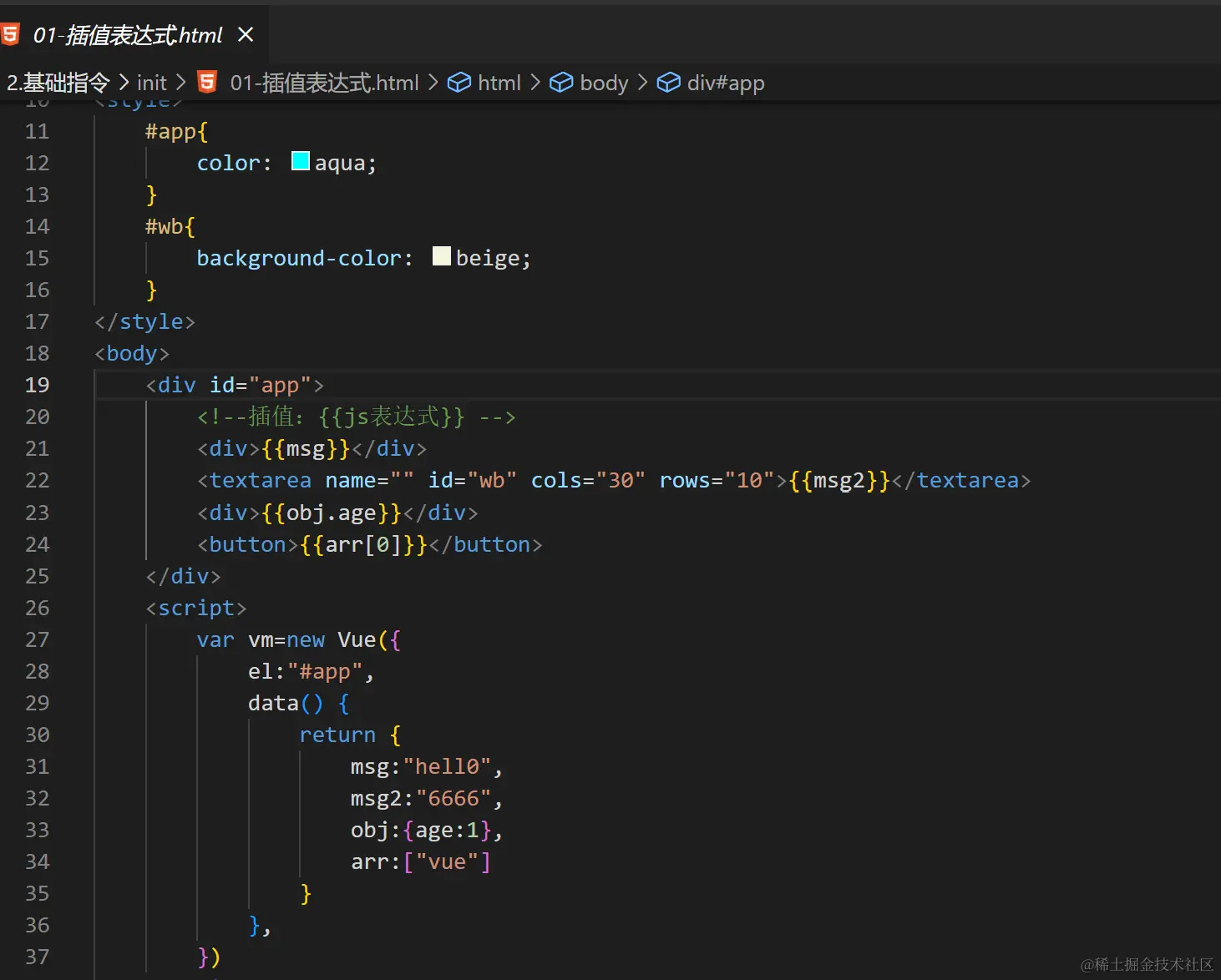Click the 2.基础指令 breadcrumb folder
The width and height of the screenshot is (1221, 980).
click(x=58, y=83)
